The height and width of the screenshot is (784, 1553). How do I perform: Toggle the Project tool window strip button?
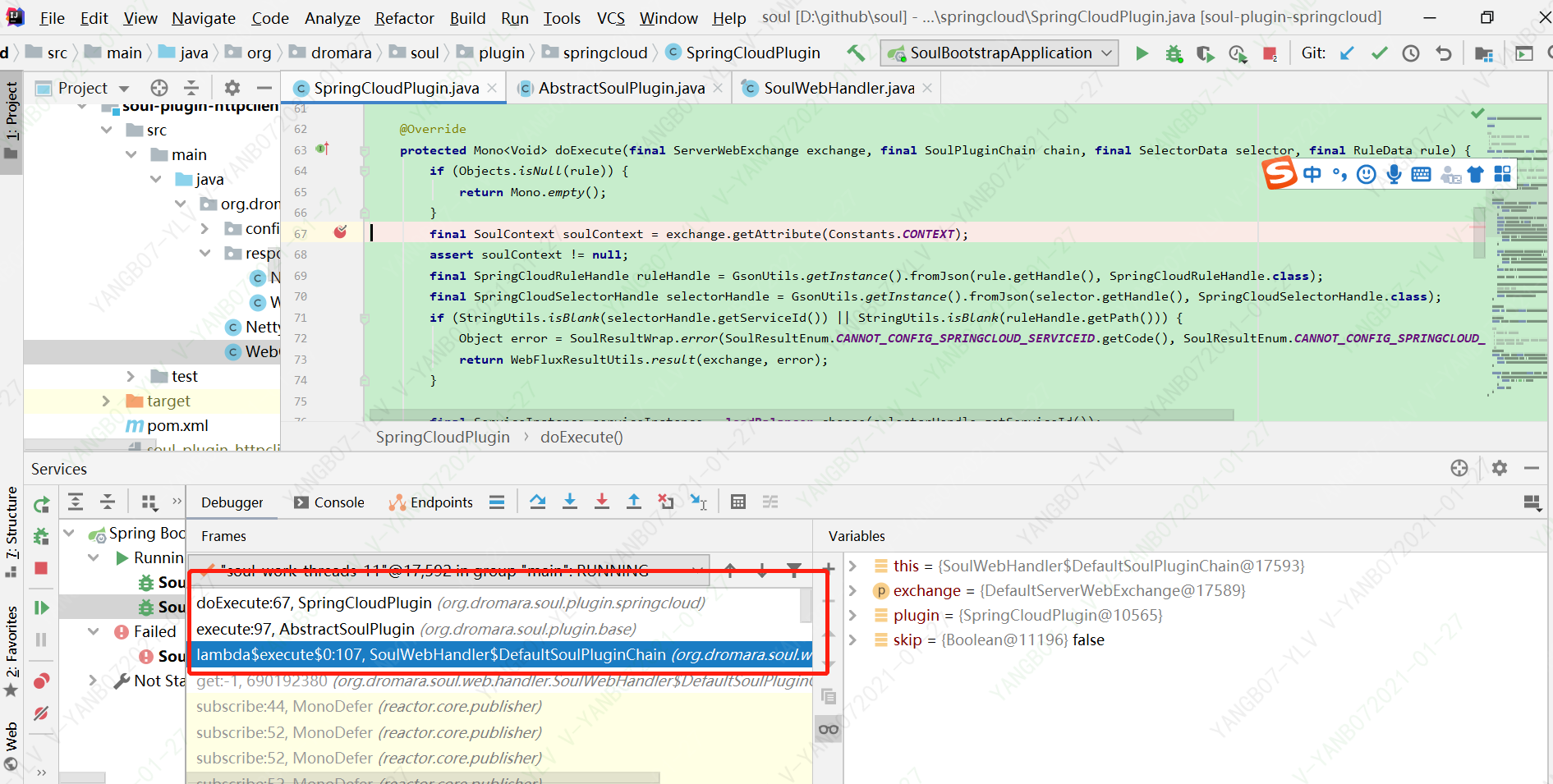click(11, 121)
